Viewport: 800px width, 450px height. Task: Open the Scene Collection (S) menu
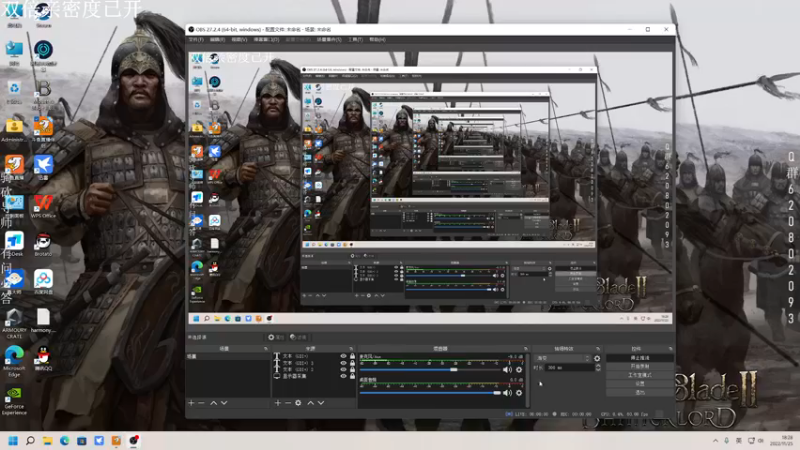click(329, 40)
